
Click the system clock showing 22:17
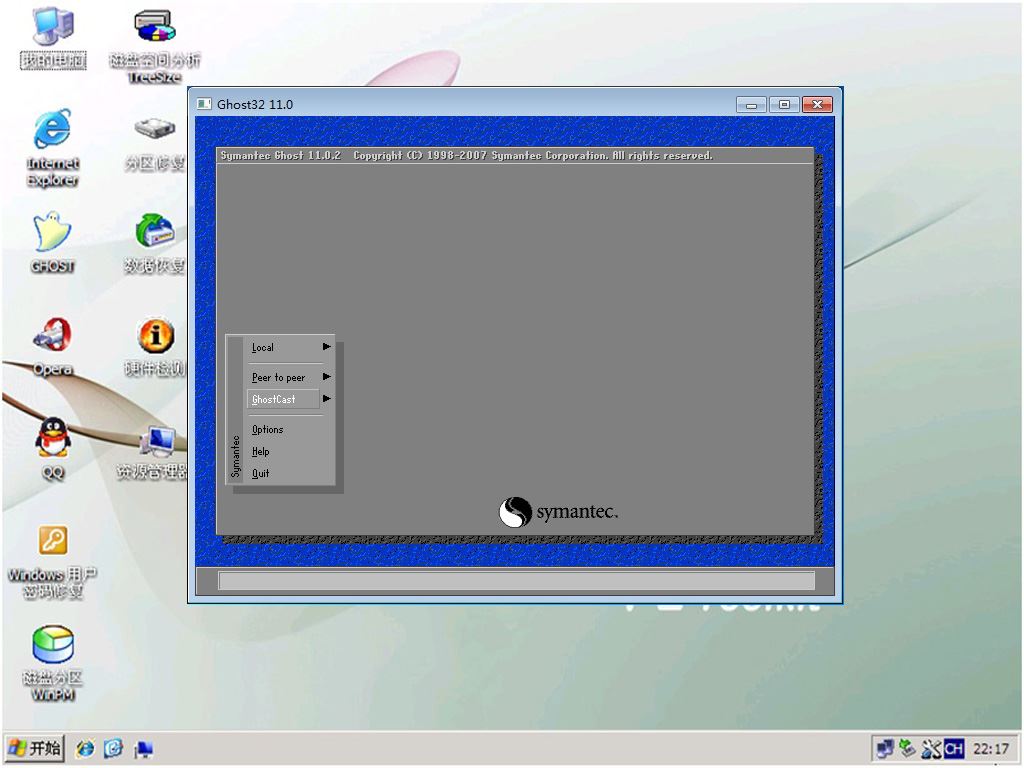point(991,749)
